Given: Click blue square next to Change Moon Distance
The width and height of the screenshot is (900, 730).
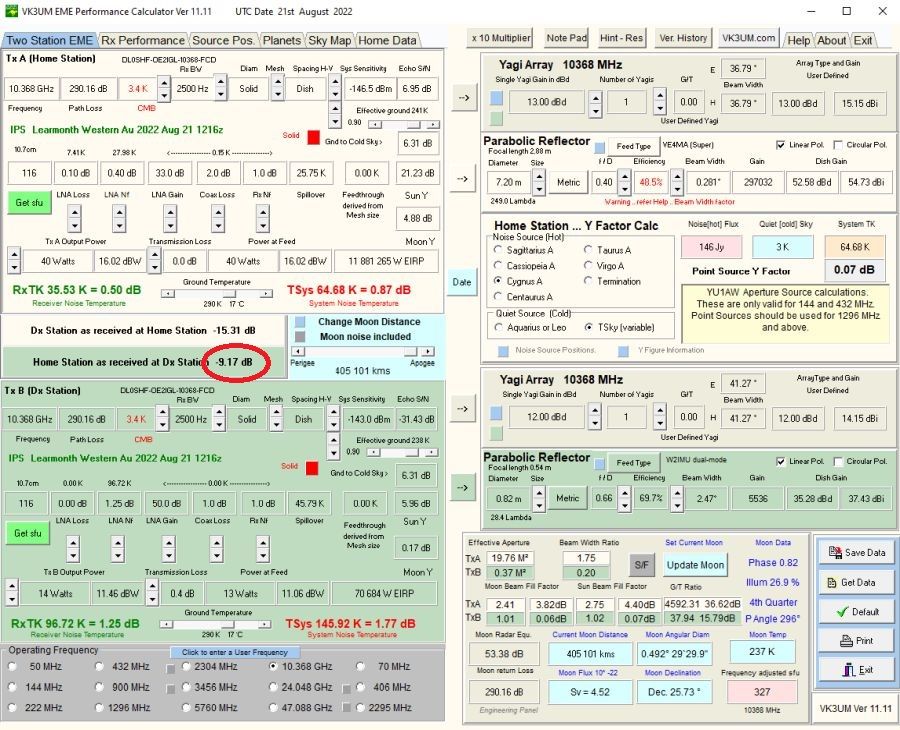Looking at the screenshot, I should [300, 322].
